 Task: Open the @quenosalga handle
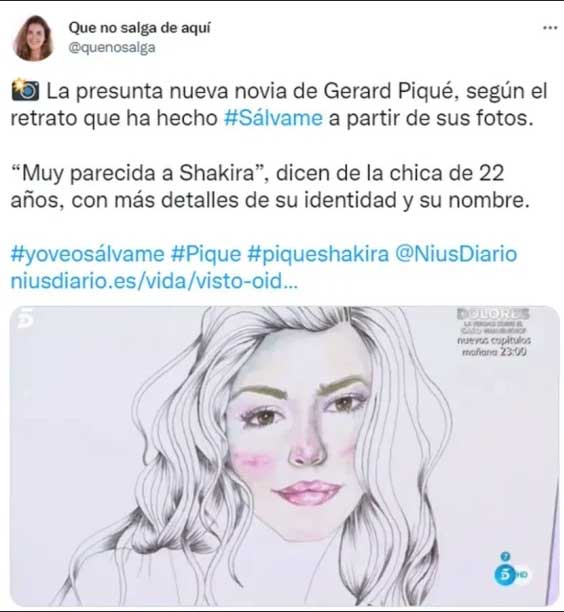pyautogui.click(x=112, y=48)
